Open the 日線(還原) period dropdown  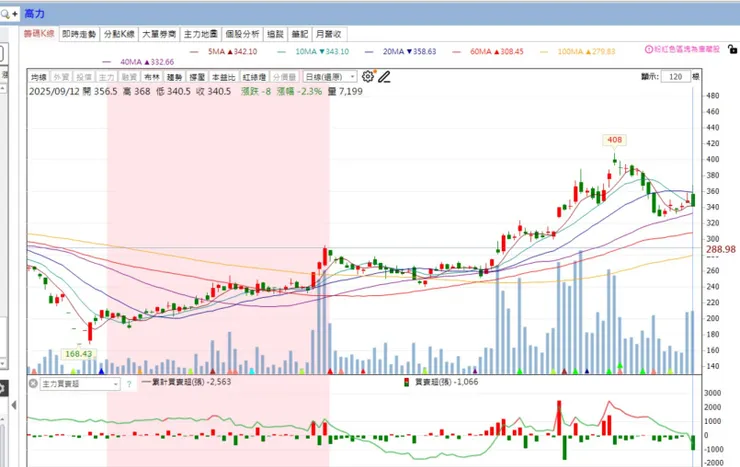click(329, 77)
